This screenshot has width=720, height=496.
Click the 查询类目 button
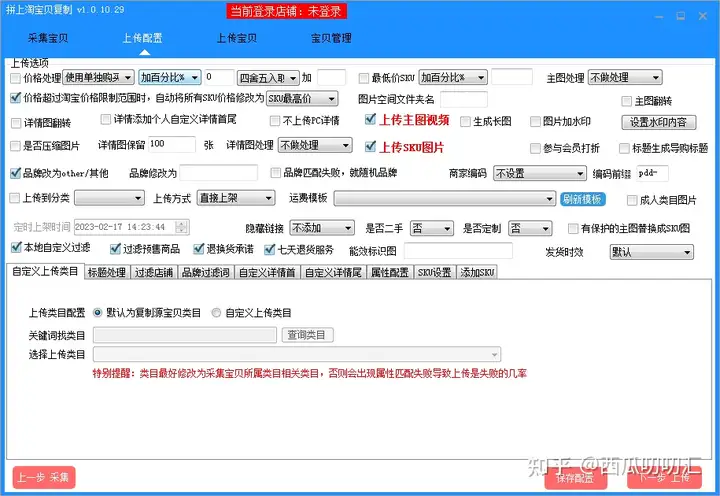(x=307, y=335)
